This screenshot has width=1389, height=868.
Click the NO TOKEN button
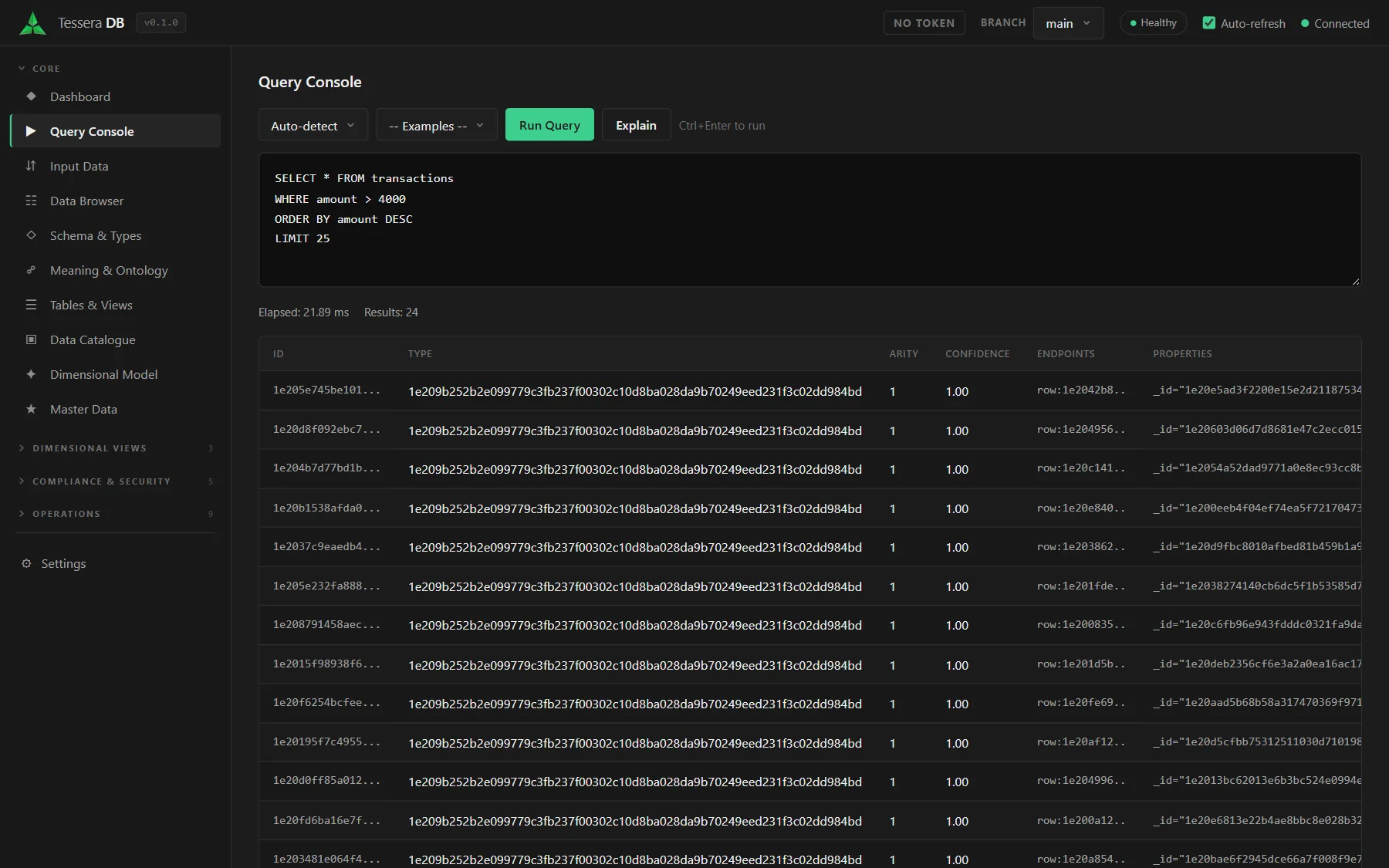click(x=924, y=23)
